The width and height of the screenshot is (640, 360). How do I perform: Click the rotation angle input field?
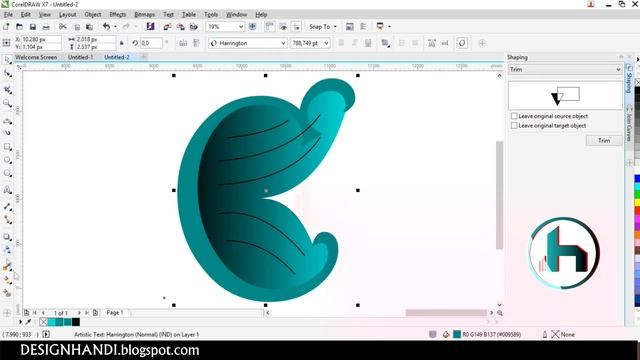151,43
